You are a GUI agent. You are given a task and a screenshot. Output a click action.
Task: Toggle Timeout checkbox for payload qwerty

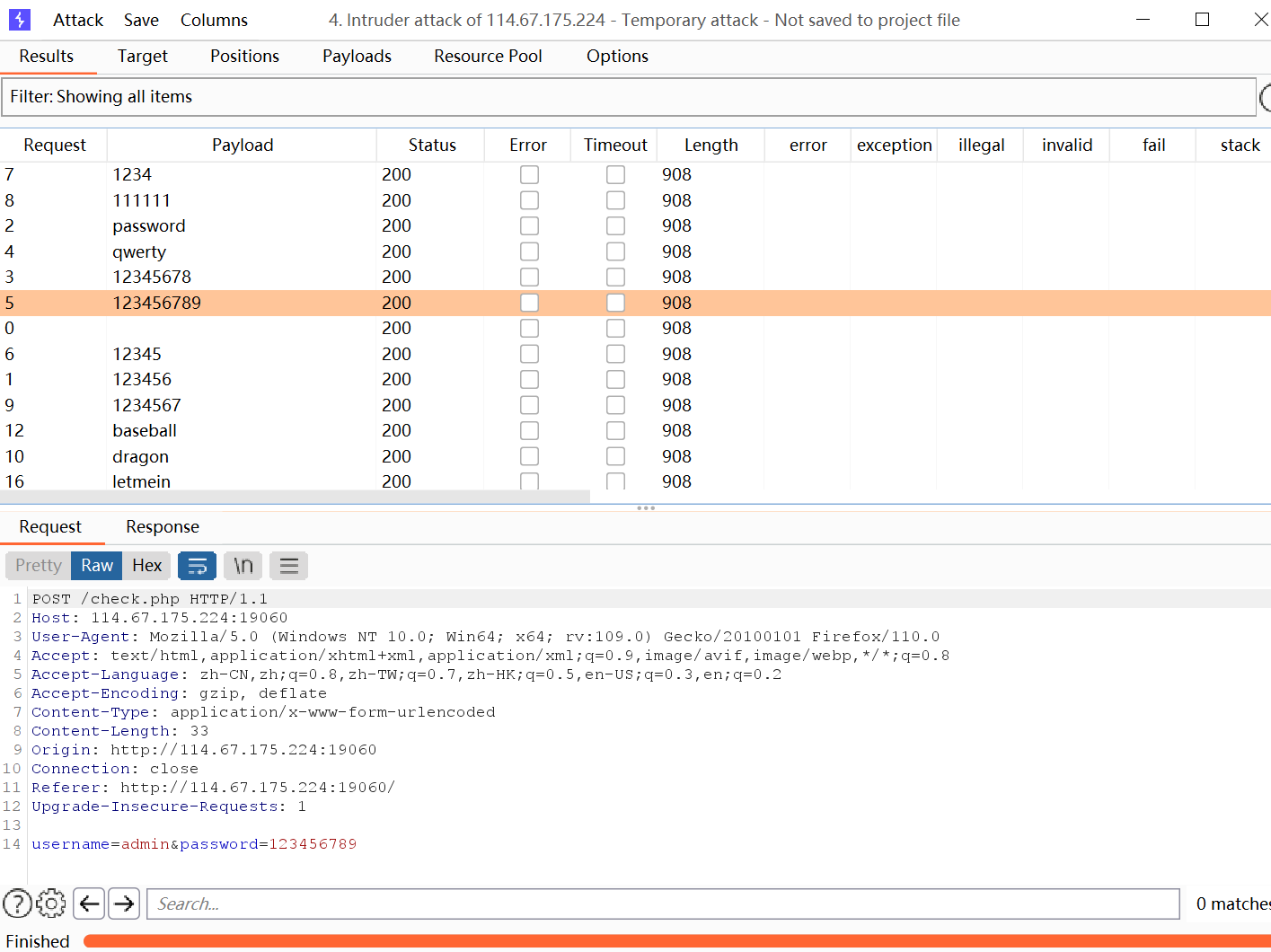(x=615, y=251)
